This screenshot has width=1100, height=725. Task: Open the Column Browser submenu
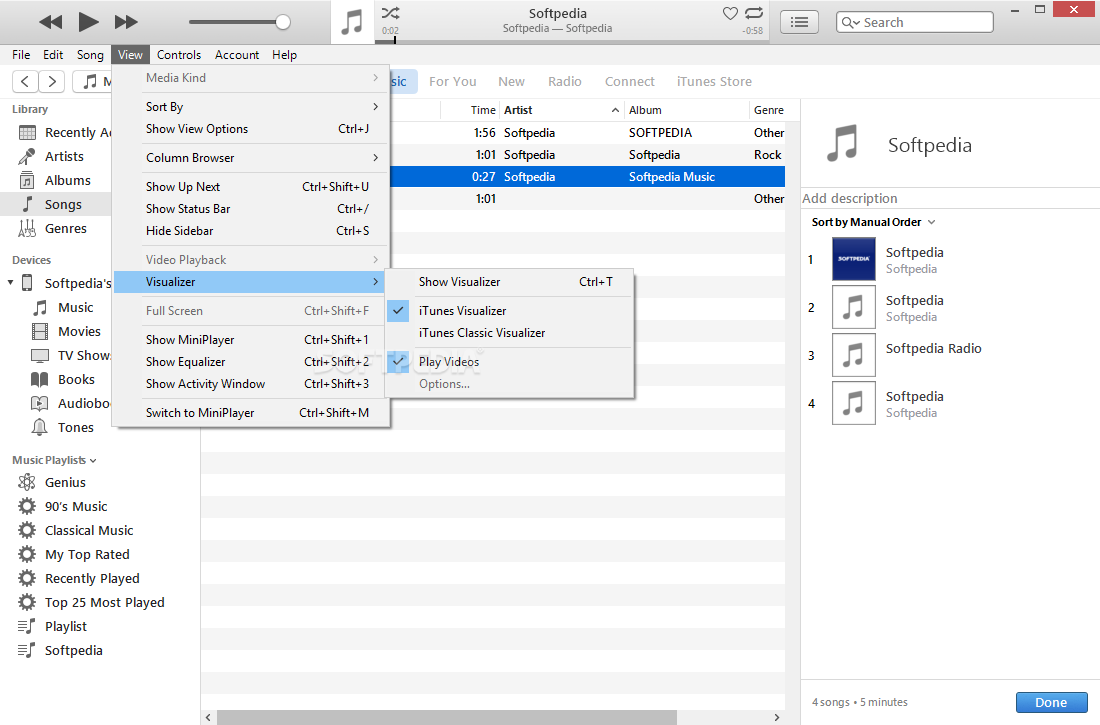coord(251,158)
